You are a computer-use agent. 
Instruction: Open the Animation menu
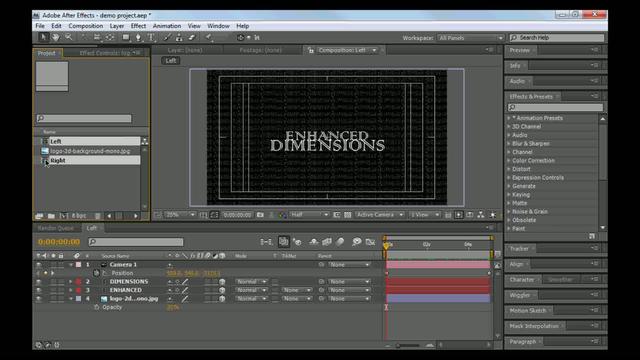click(x=167, y=26)
